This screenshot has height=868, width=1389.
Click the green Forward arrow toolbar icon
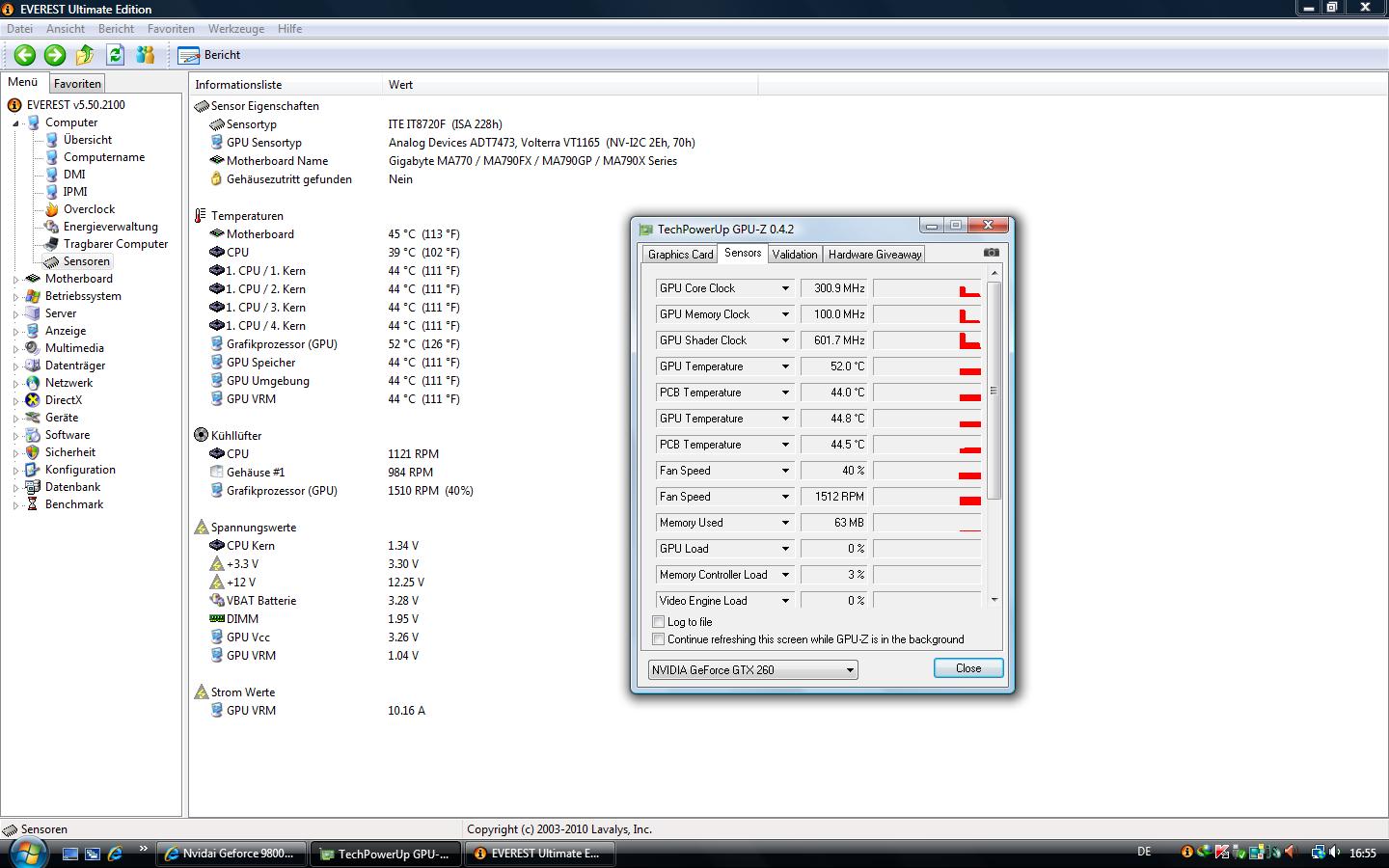55,55
